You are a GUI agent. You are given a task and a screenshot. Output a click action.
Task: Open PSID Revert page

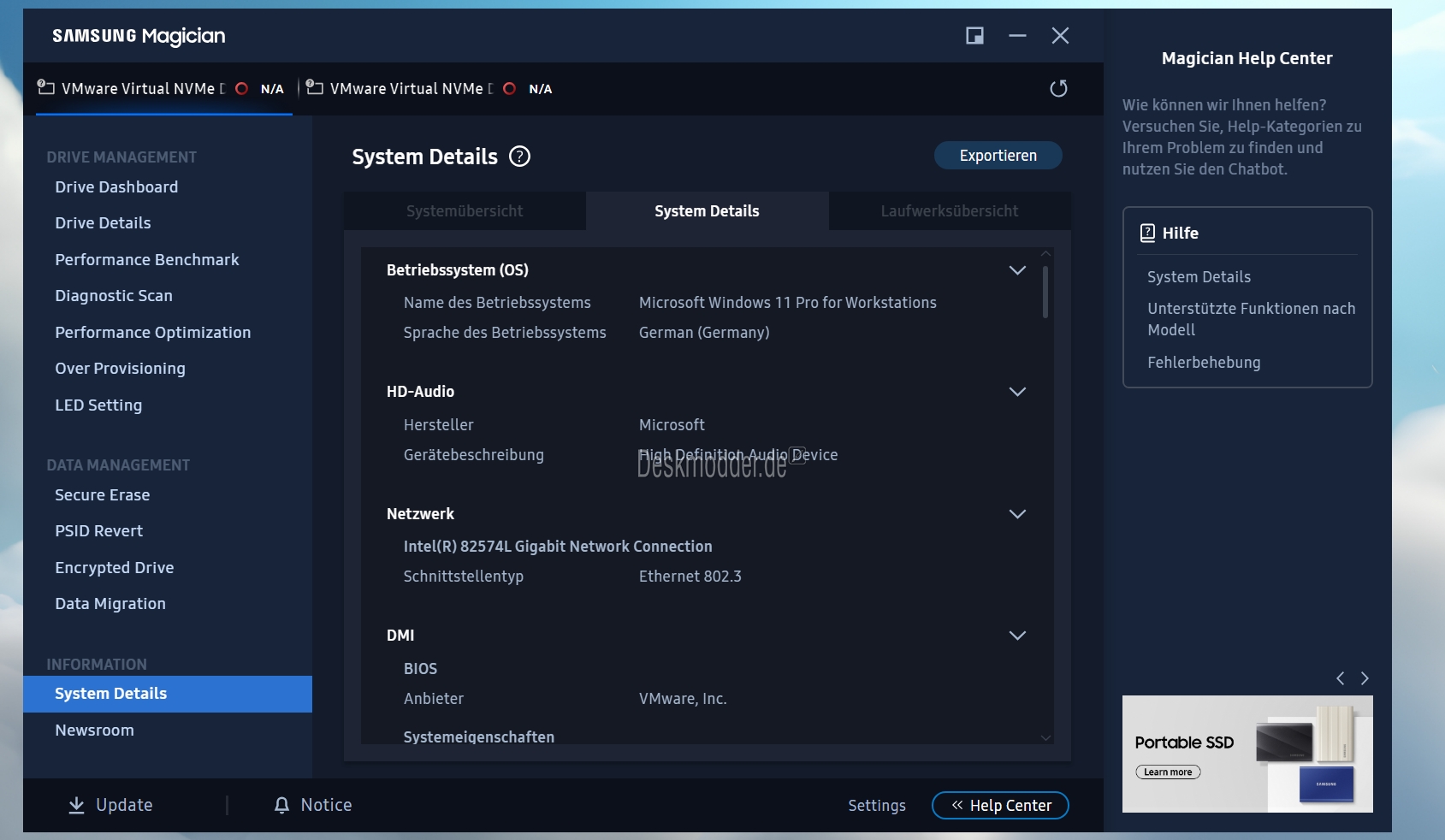tap(99, 531)
